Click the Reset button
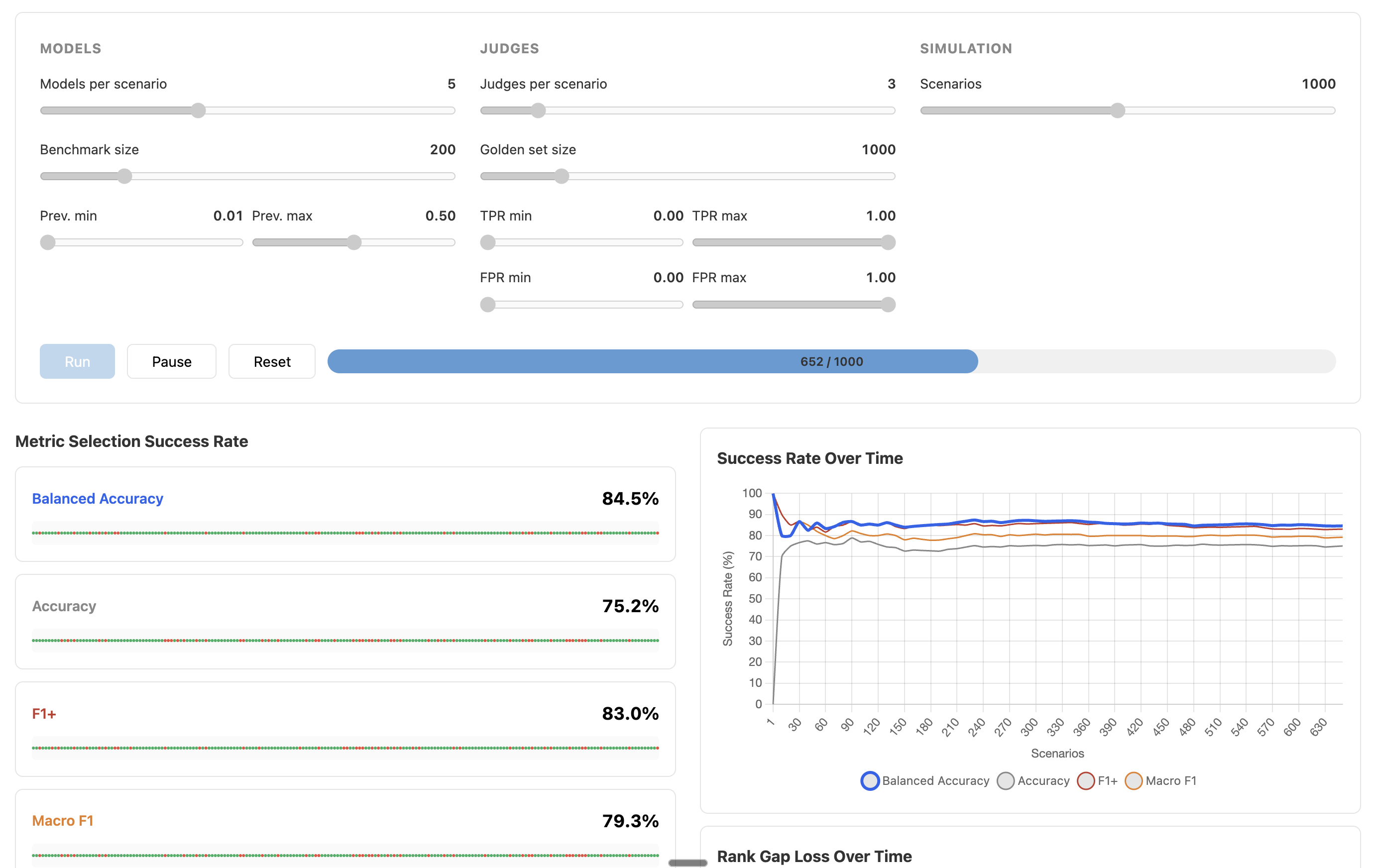This screenshot has height=868, width=1375. tap(272, 361)
